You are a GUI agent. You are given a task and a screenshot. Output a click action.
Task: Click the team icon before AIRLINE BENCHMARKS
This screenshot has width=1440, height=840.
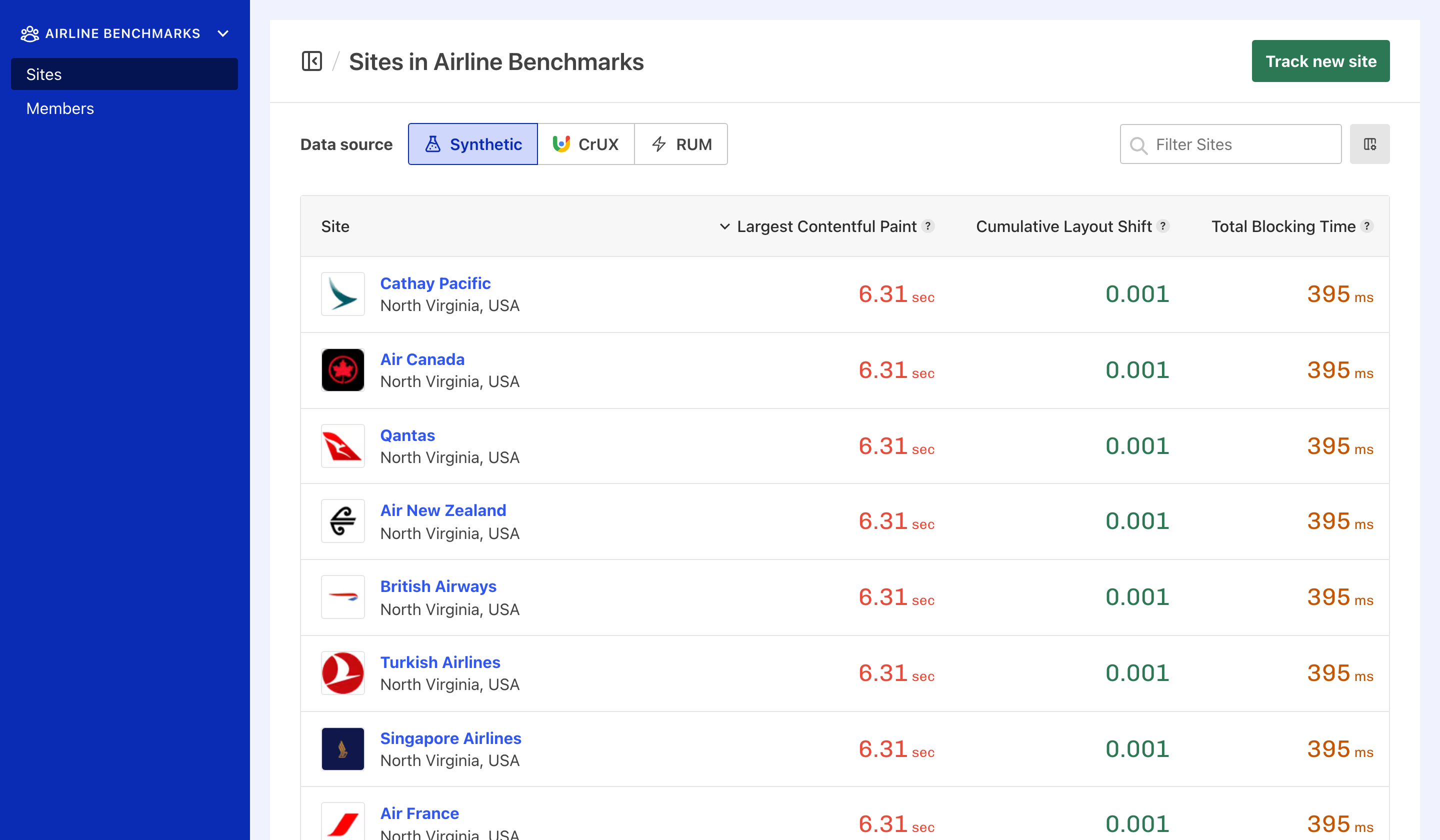click(30, 33)
